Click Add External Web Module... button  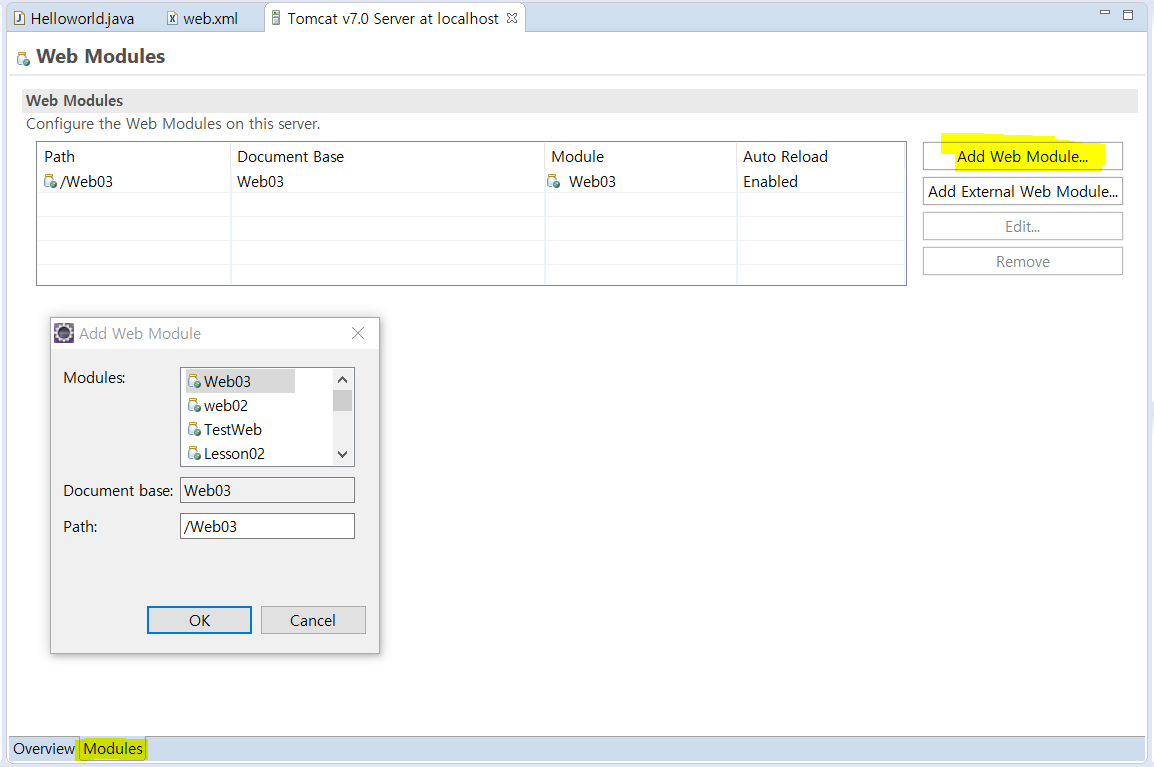[1022, 191]
